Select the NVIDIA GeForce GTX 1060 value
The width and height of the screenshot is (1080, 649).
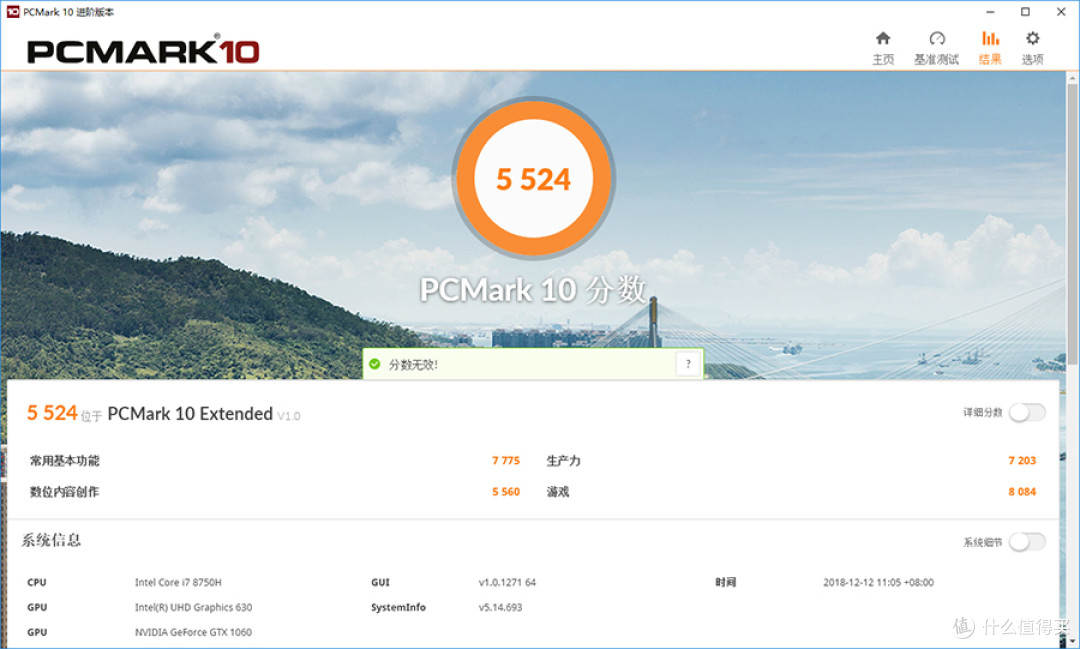click(194, 632)
